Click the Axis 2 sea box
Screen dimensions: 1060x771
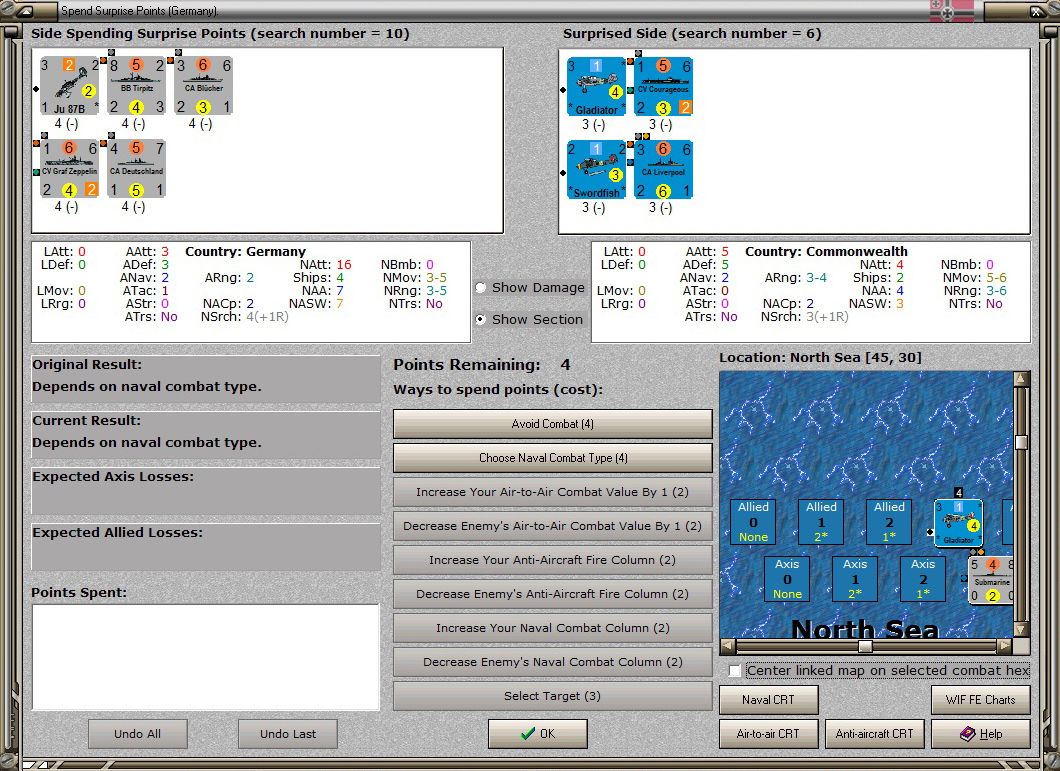point(923,579)
